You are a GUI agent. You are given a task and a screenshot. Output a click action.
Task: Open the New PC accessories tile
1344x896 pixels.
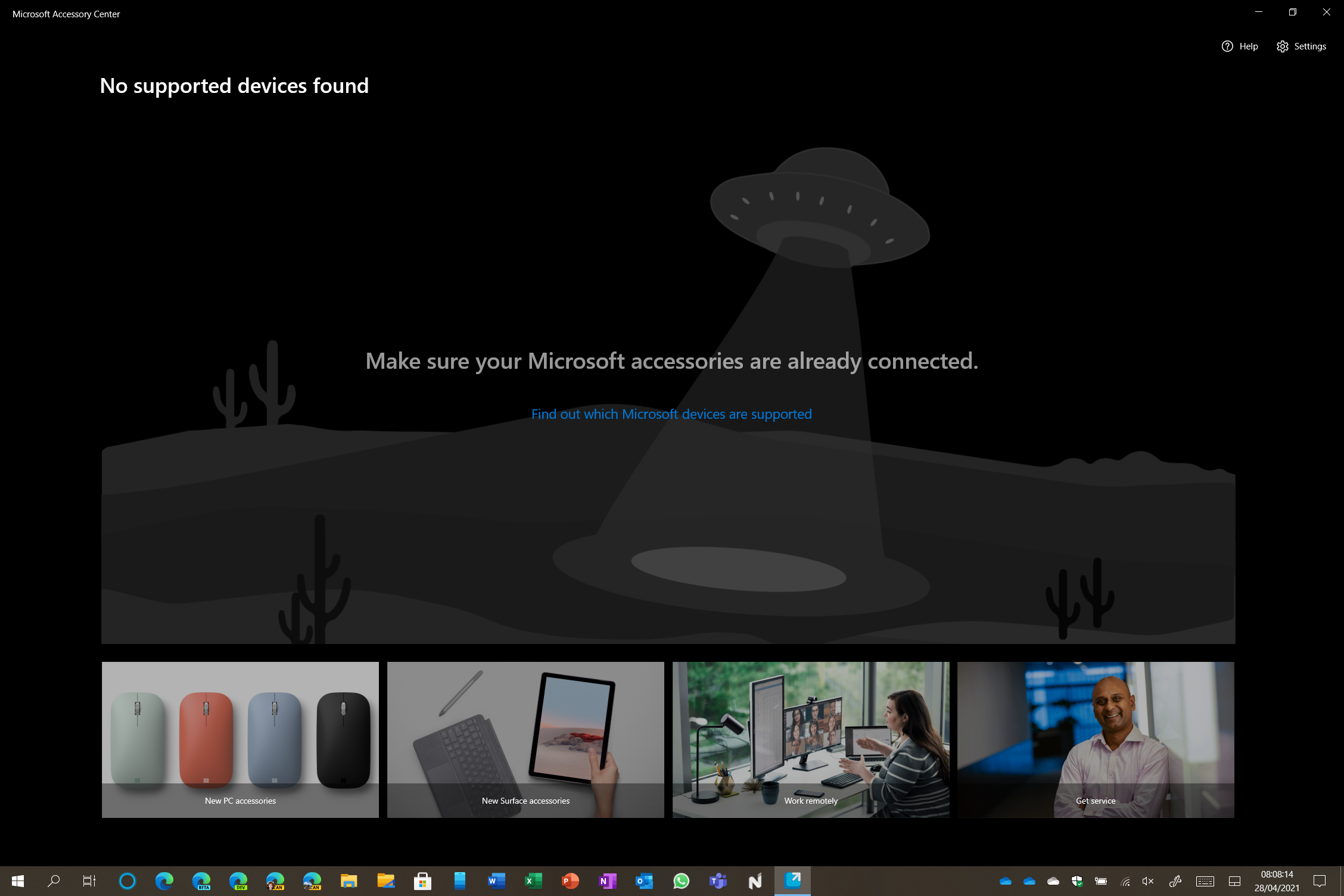point(240,739)
